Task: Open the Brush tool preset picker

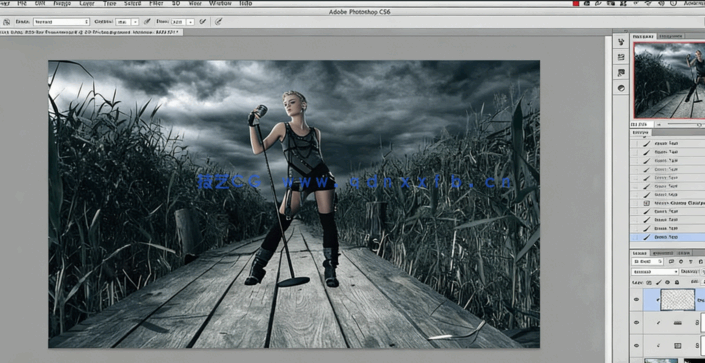Action: (x=7, y=22)
